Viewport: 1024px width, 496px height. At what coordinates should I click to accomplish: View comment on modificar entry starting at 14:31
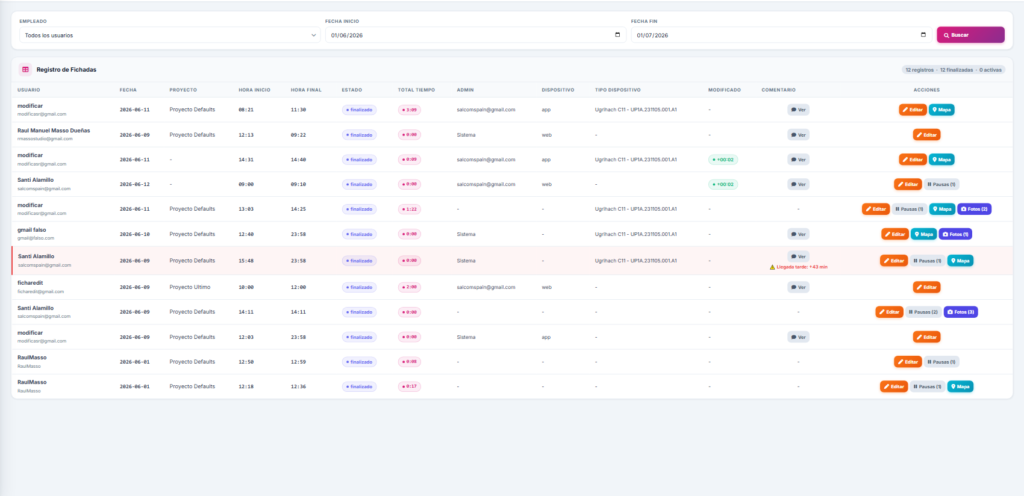(x=798, y=159)
